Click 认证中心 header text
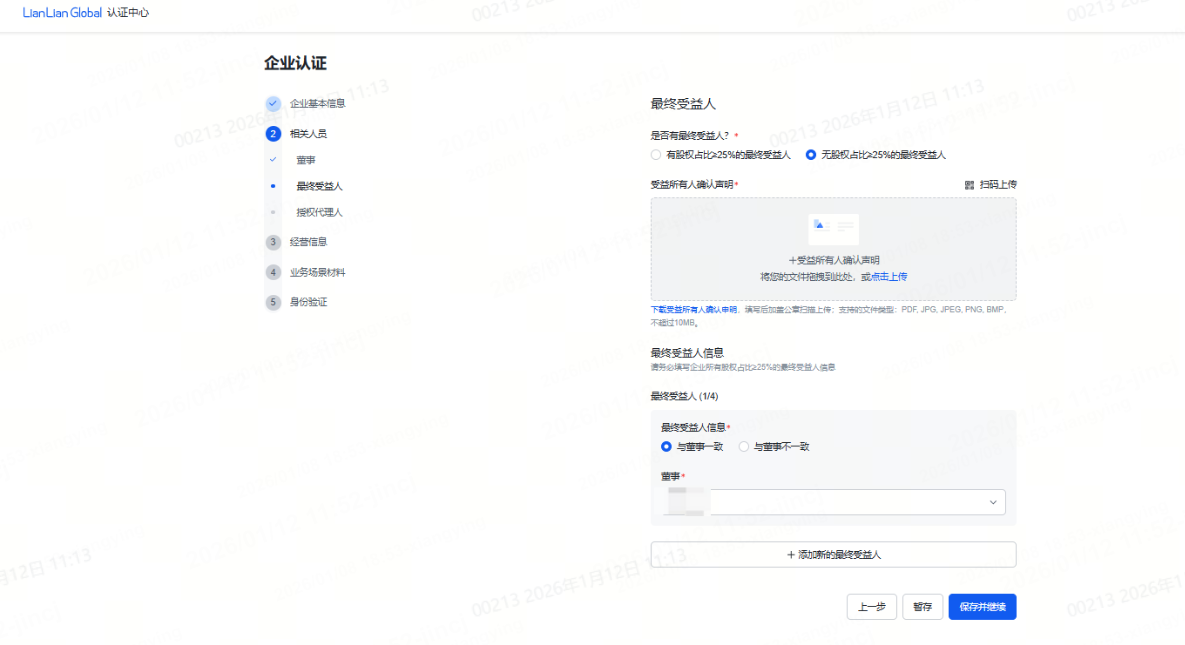The image size is (1185, 645). point(128,13)
